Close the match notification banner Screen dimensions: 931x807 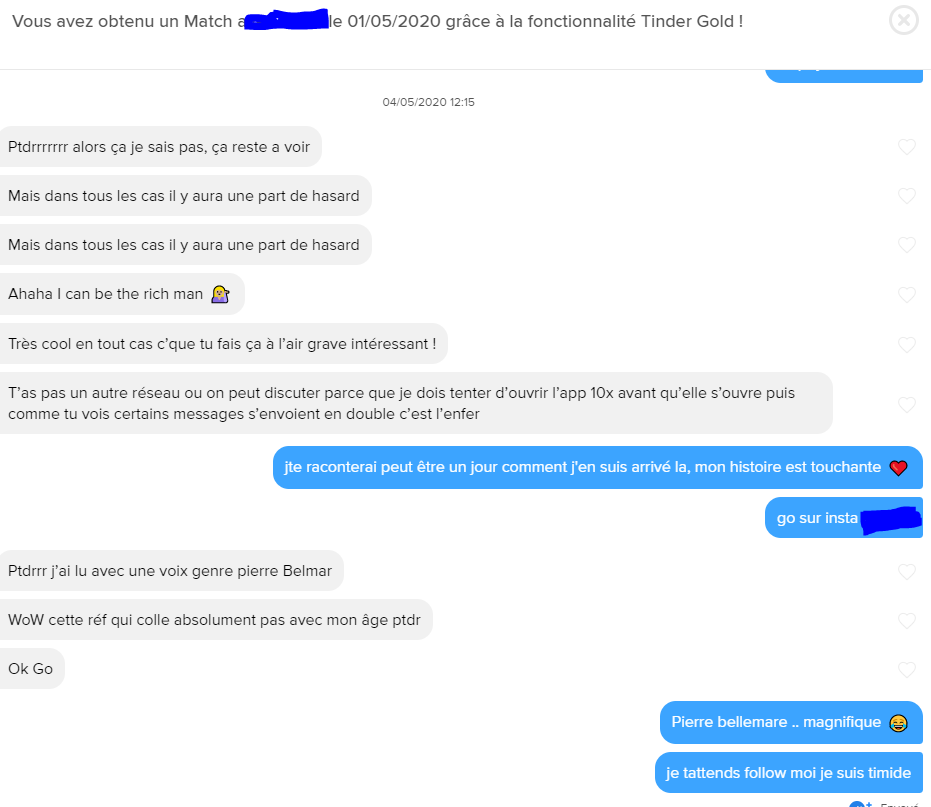click(x=904, y=21)
